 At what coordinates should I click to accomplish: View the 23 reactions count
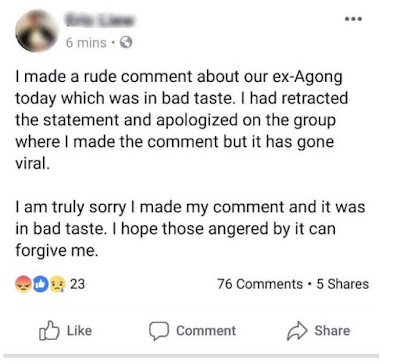click(77, 284)
